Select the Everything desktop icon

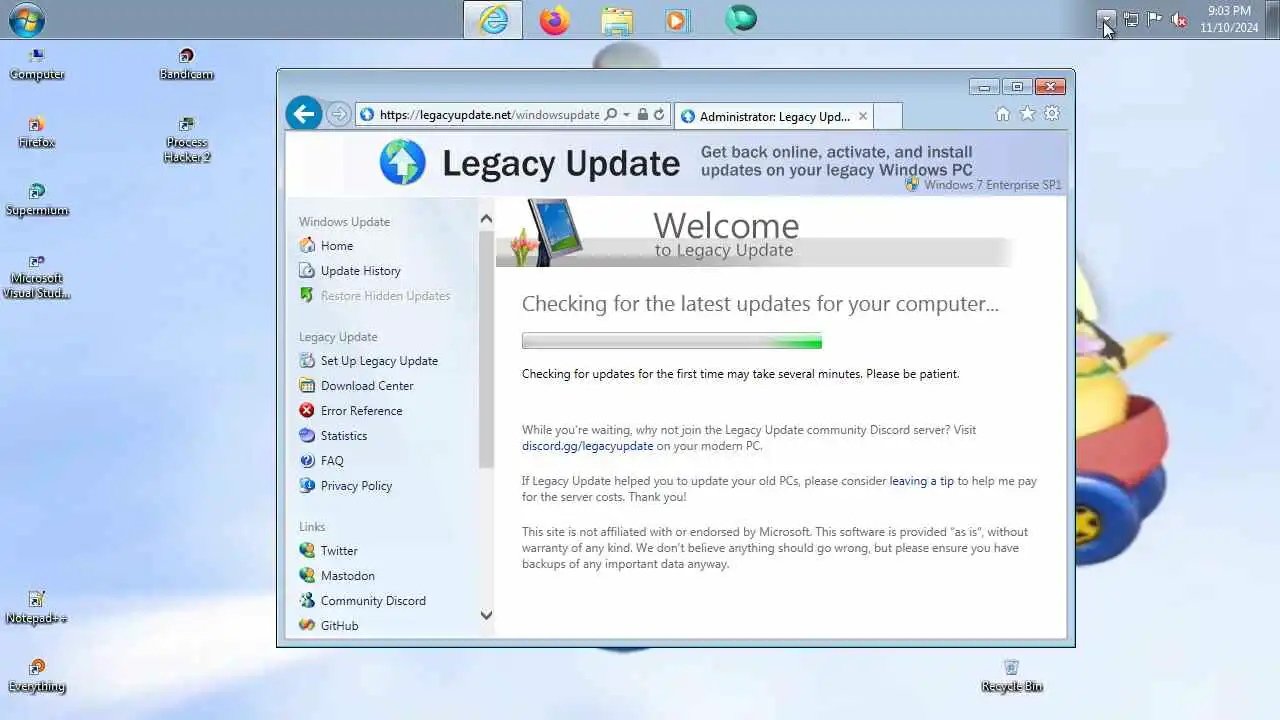click(x=37, y=677)
